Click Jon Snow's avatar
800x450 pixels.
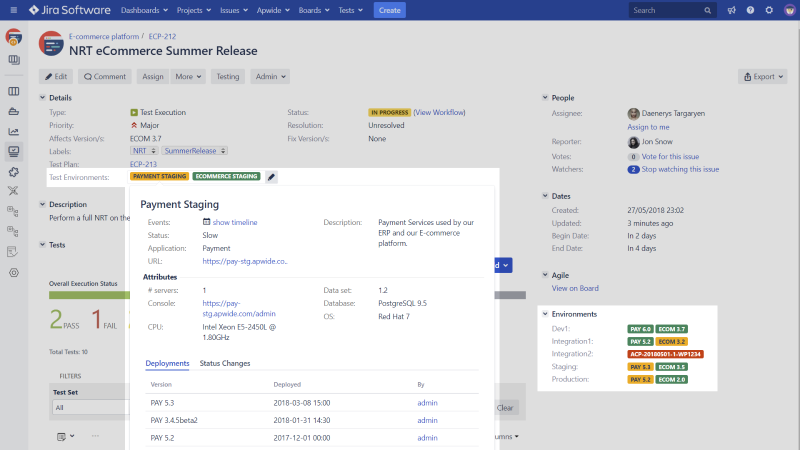pos(633,142)
